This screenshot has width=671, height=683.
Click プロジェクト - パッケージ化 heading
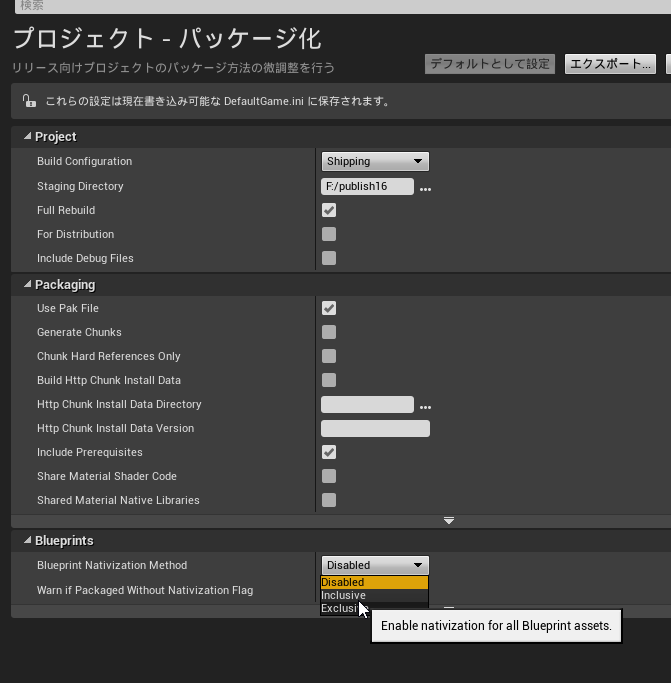point(167,38)
